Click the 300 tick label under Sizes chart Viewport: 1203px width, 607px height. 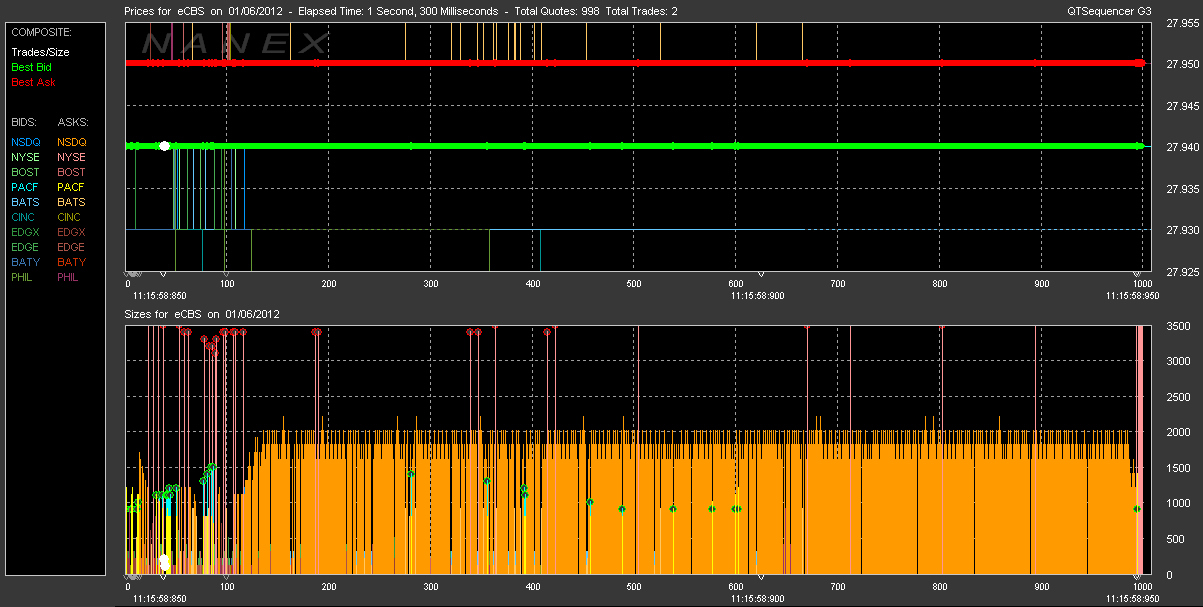[430, 587]
